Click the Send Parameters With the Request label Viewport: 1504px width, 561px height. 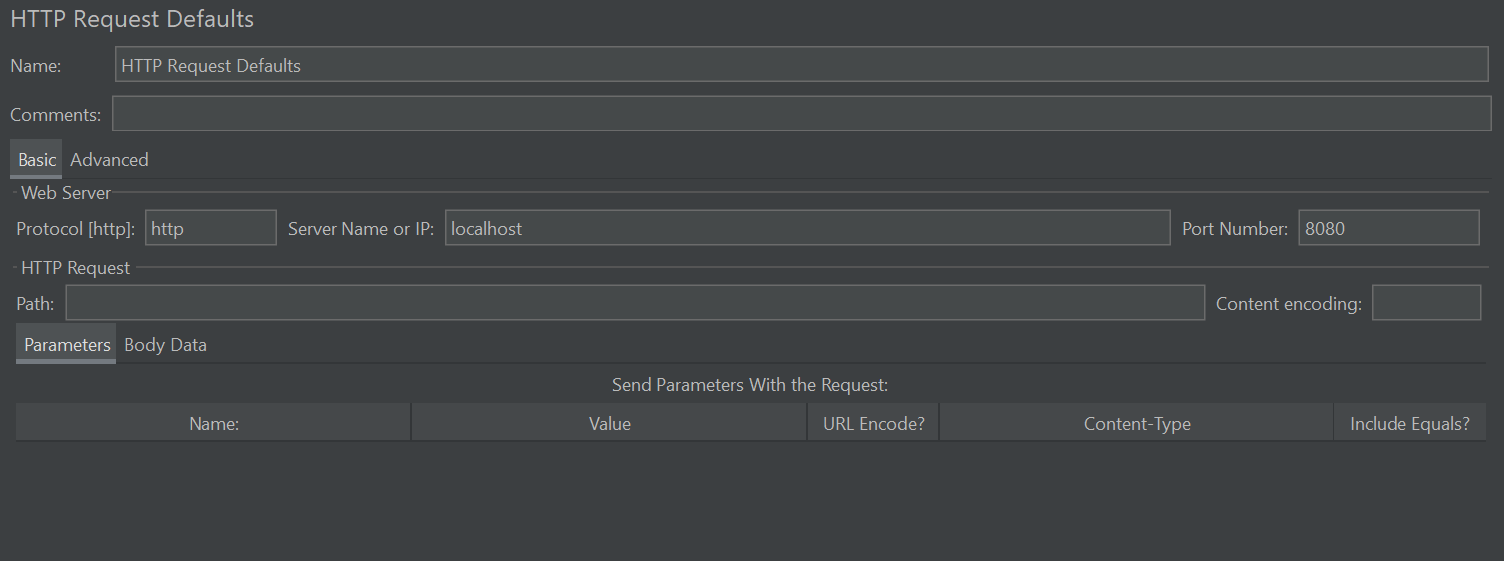[x=750, y=385]
